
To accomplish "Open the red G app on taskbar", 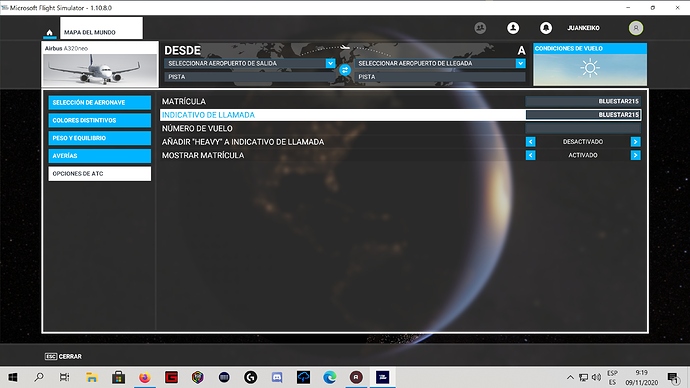I will point(171,377).
